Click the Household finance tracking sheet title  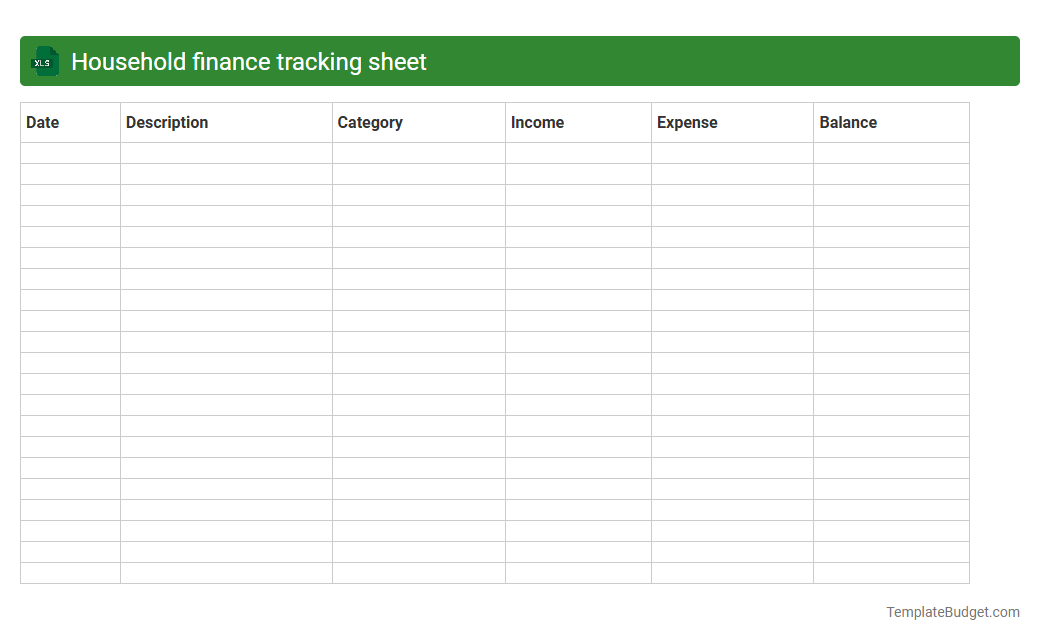[x=248, y=61]
